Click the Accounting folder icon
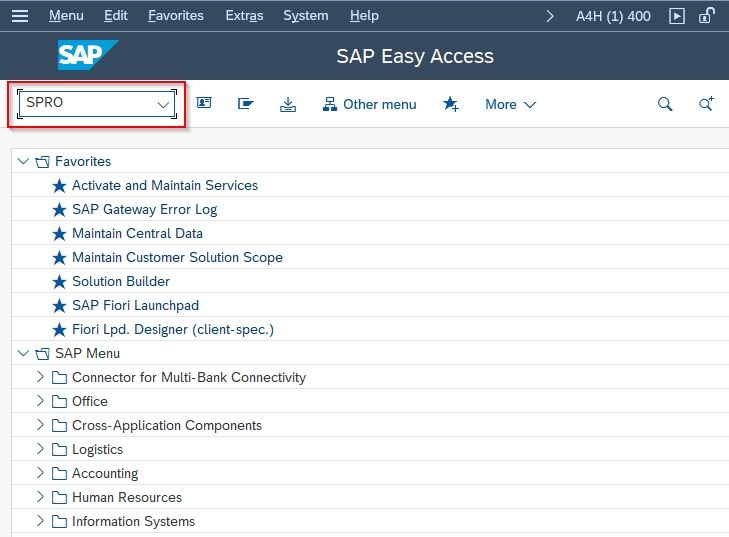Viewport: 729px width, 537px height. click(59, 473)
